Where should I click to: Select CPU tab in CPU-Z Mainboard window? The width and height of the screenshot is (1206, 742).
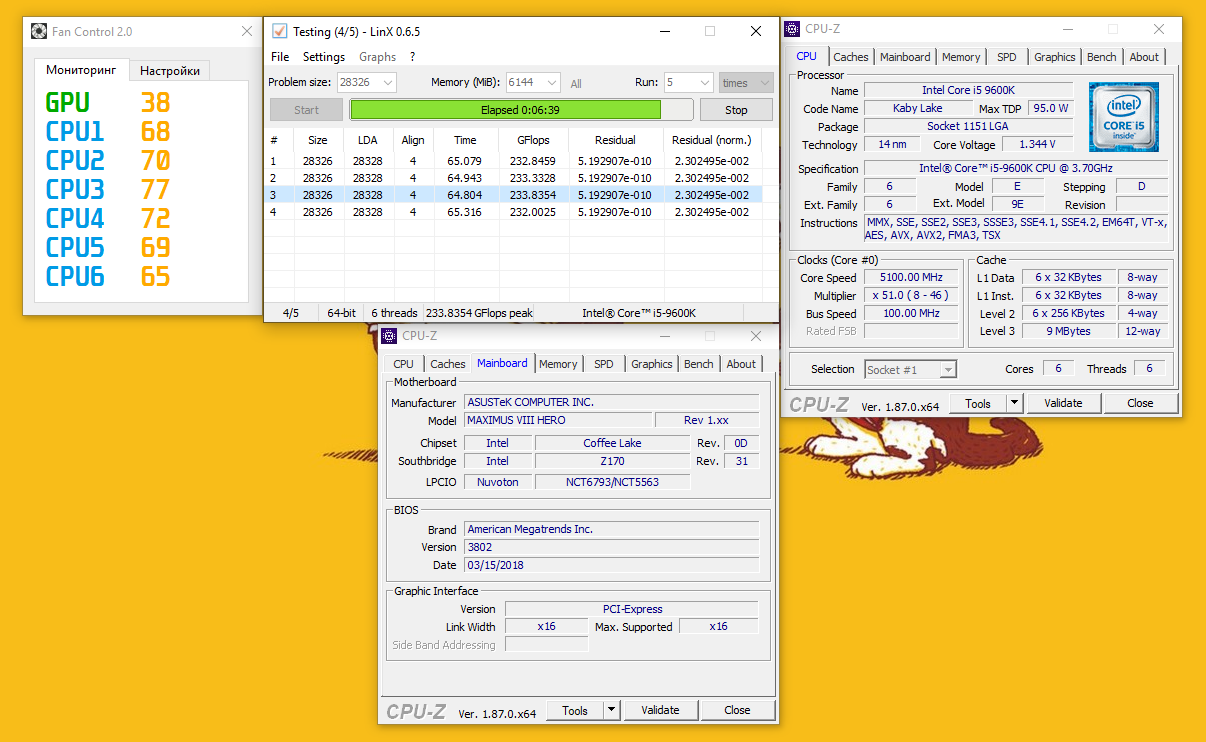(x=404, y=364)
